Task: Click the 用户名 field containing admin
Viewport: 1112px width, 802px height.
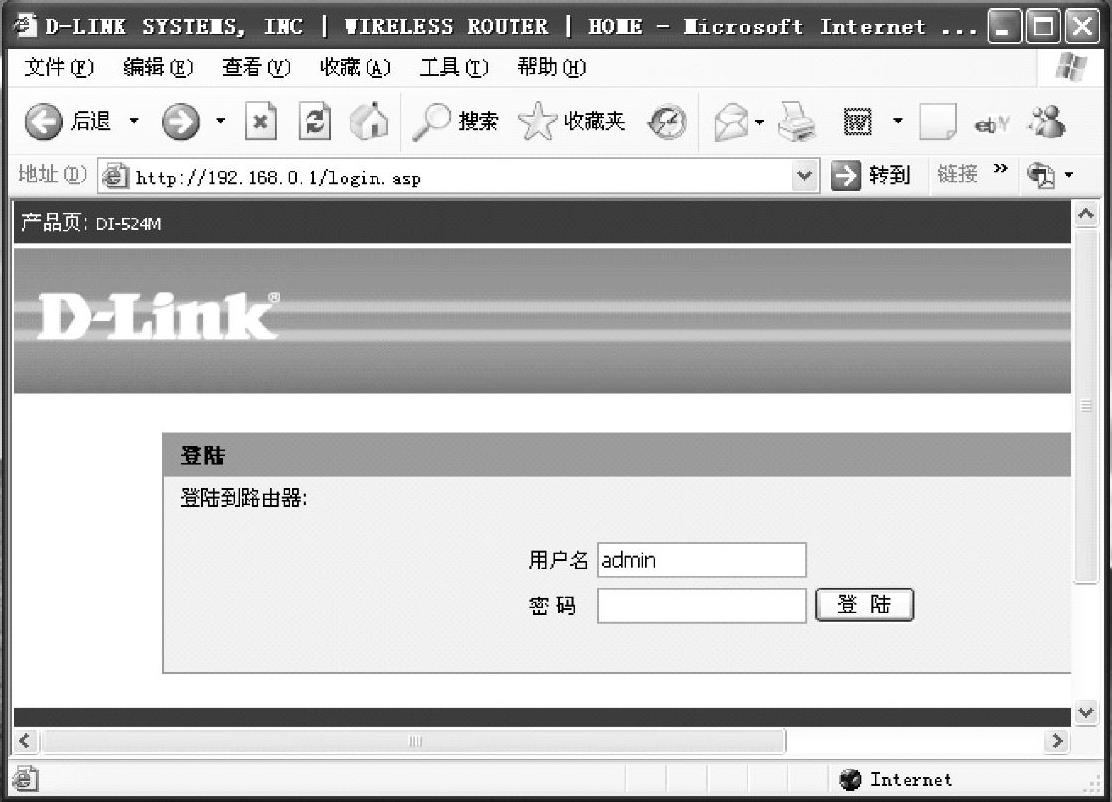Action: pyautogui.click(x=701, y=560)
